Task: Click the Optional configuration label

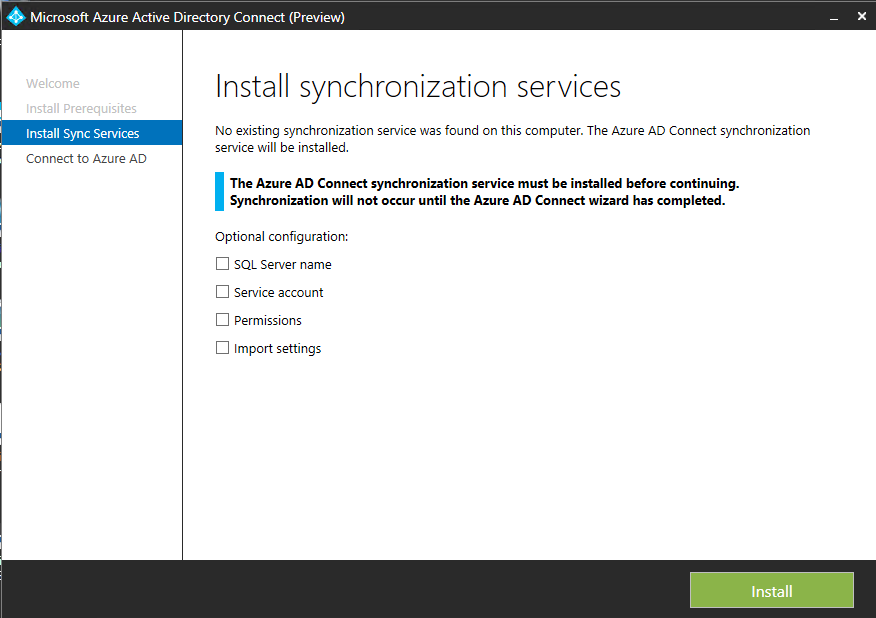Action: pyautogui.click(x=281, y=237)
